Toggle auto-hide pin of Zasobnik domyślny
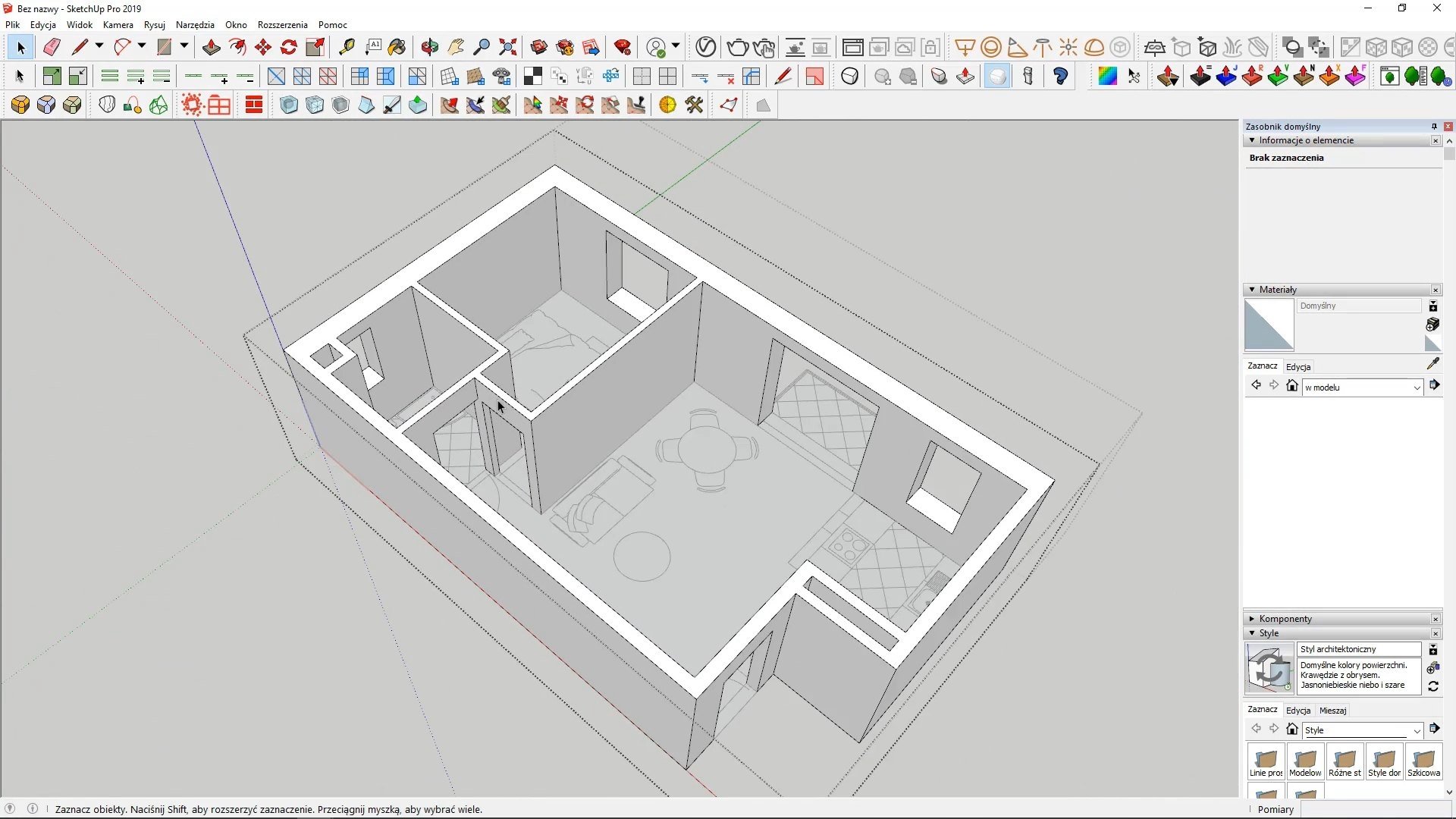 tap(1434, 127)
